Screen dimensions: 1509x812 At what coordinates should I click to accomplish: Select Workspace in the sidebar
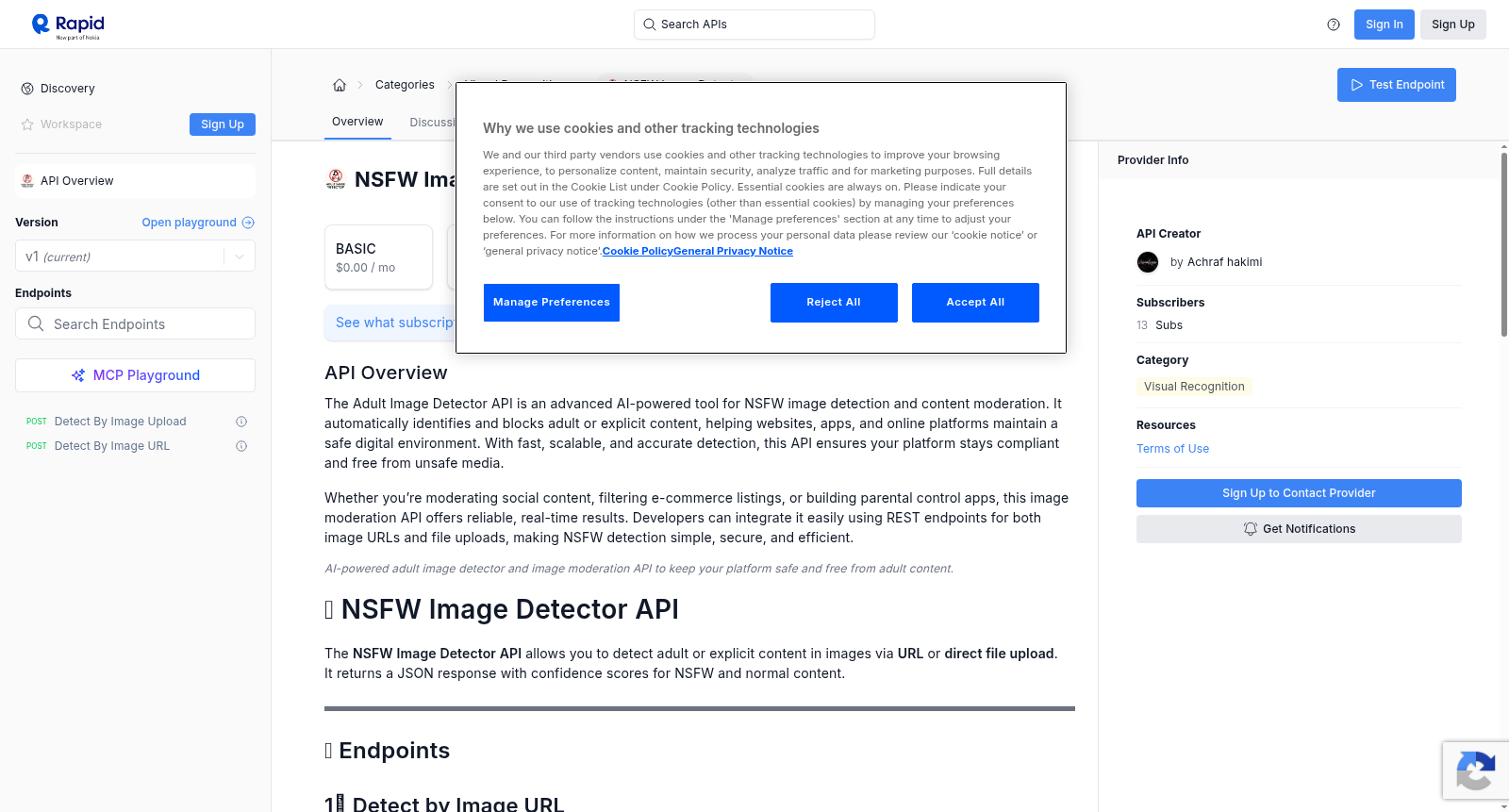click(x=71, y=124)
